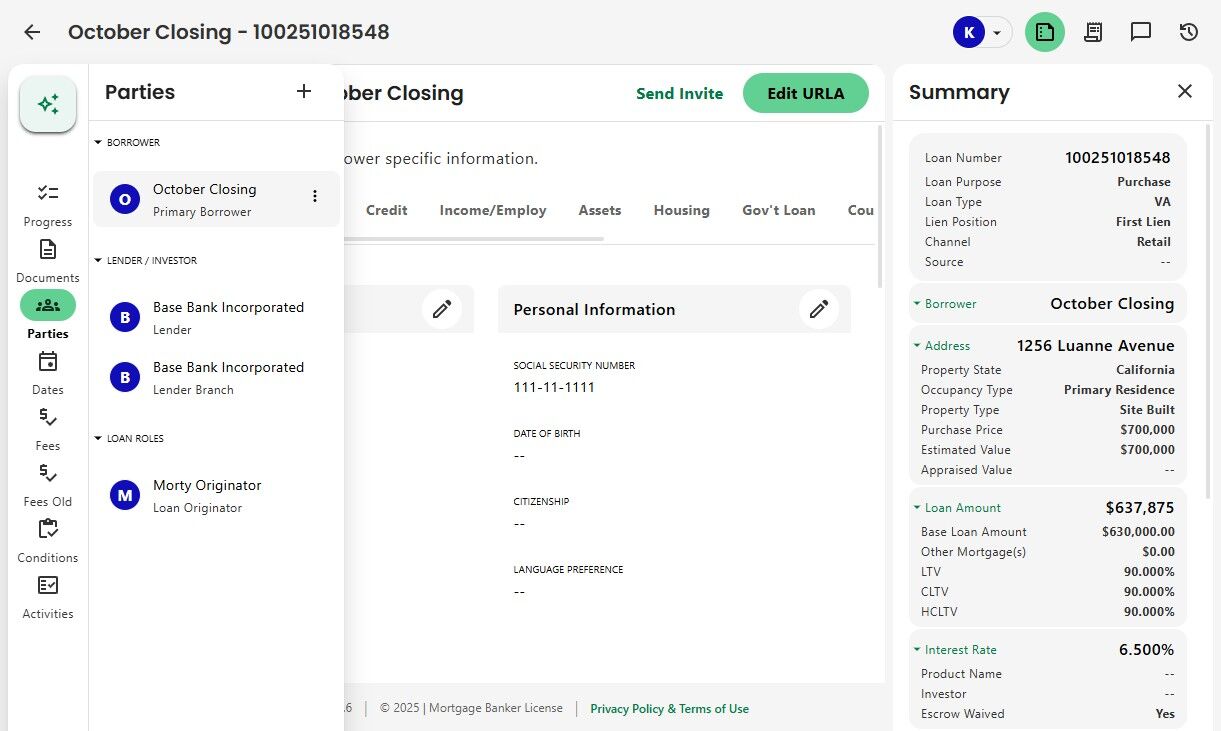
Task: Open the Conditions clipboard section
Action: pyautogui.click(x=48, y=541)
